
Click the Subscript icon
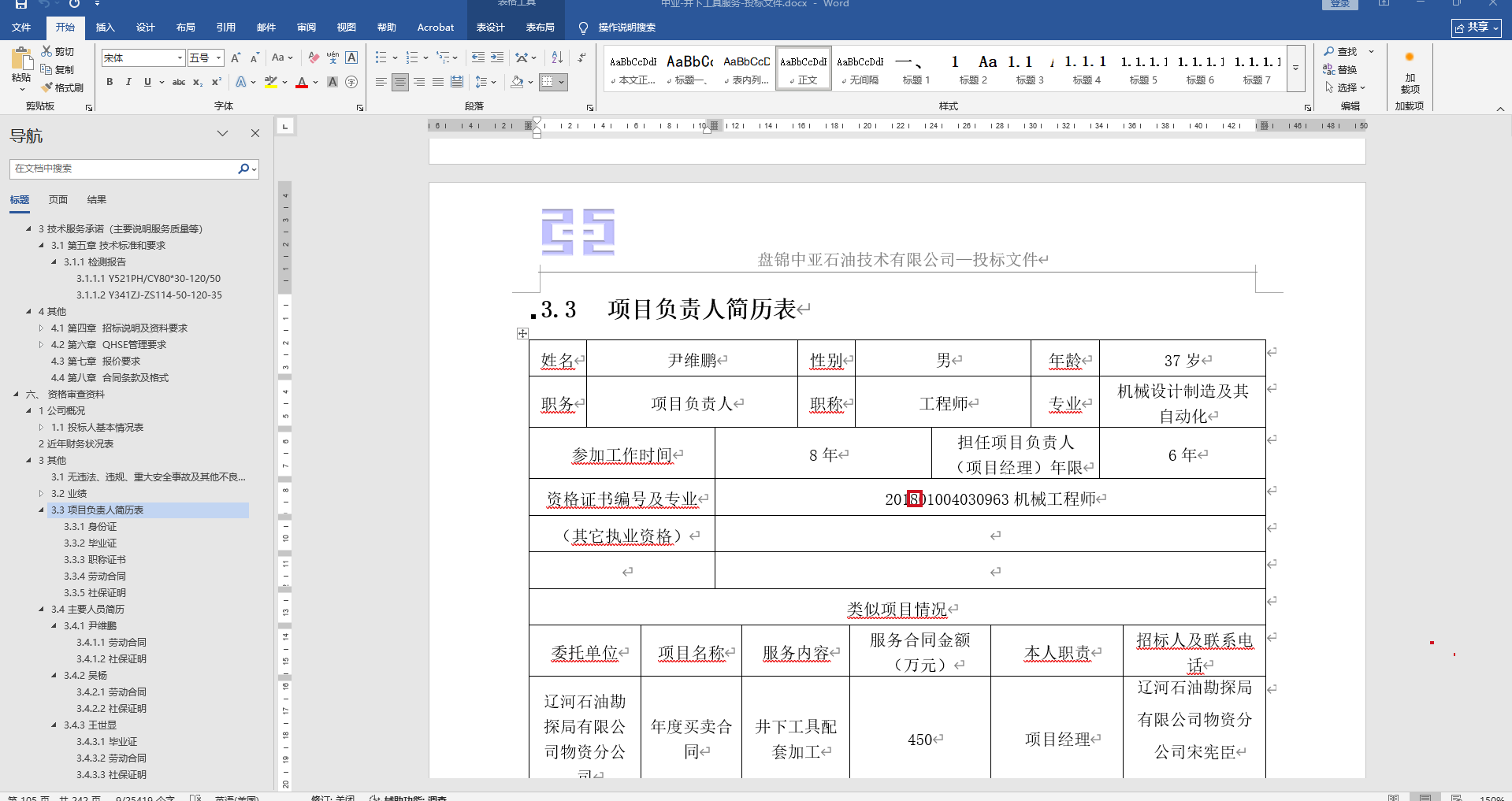point(198,82)
